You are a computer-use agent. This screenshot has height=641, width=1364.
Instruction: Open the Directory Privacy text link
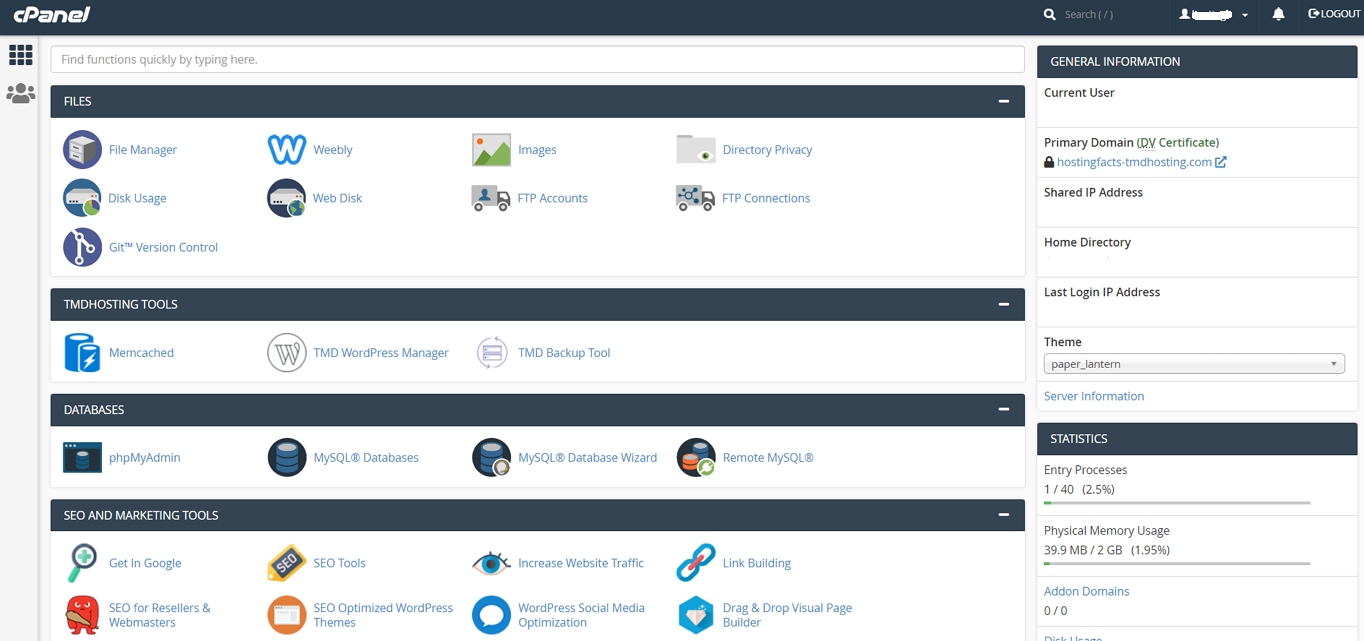767,150
